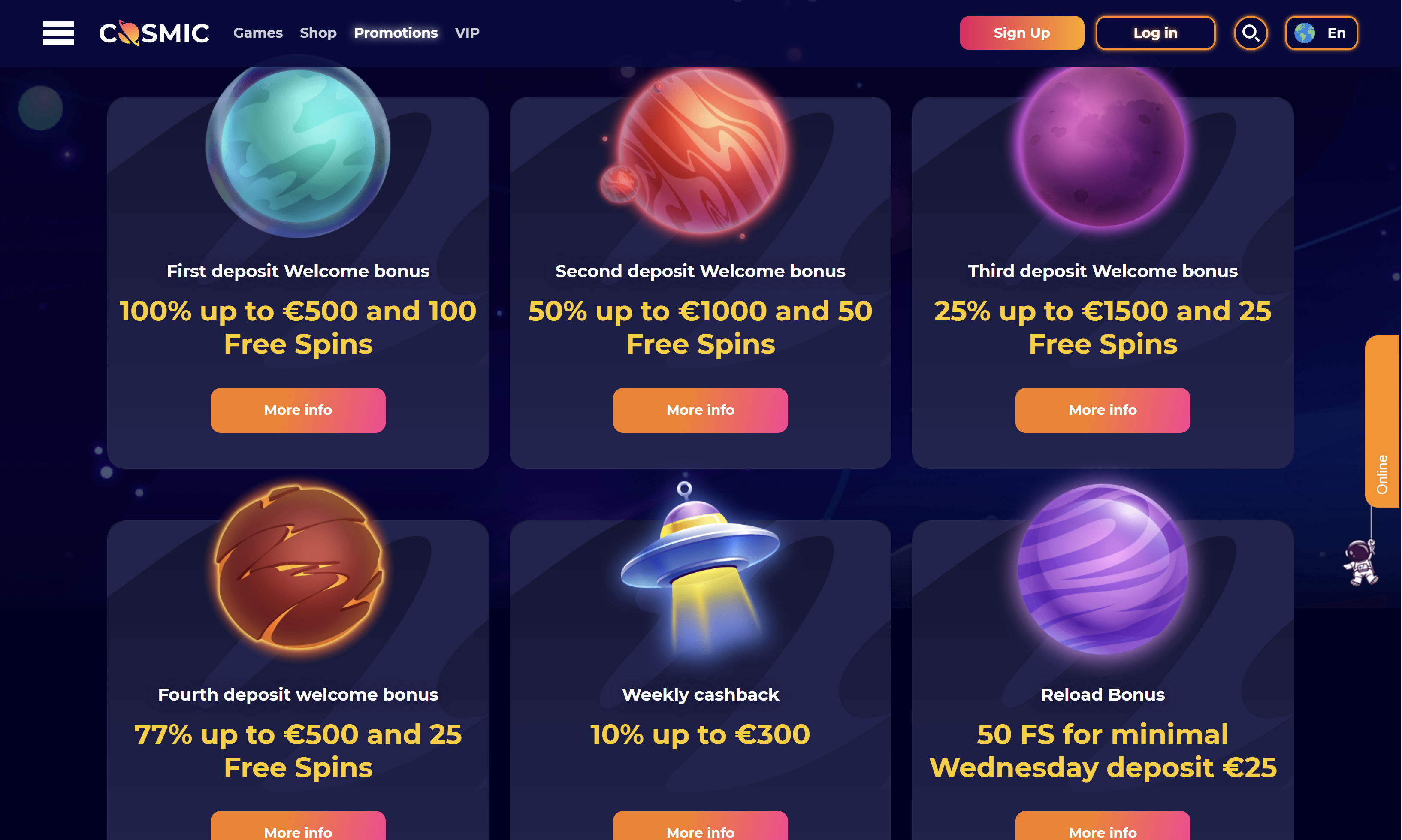Open the Online chat side tab
This screenshot has width=1402, height=840.
[1382, 421]
